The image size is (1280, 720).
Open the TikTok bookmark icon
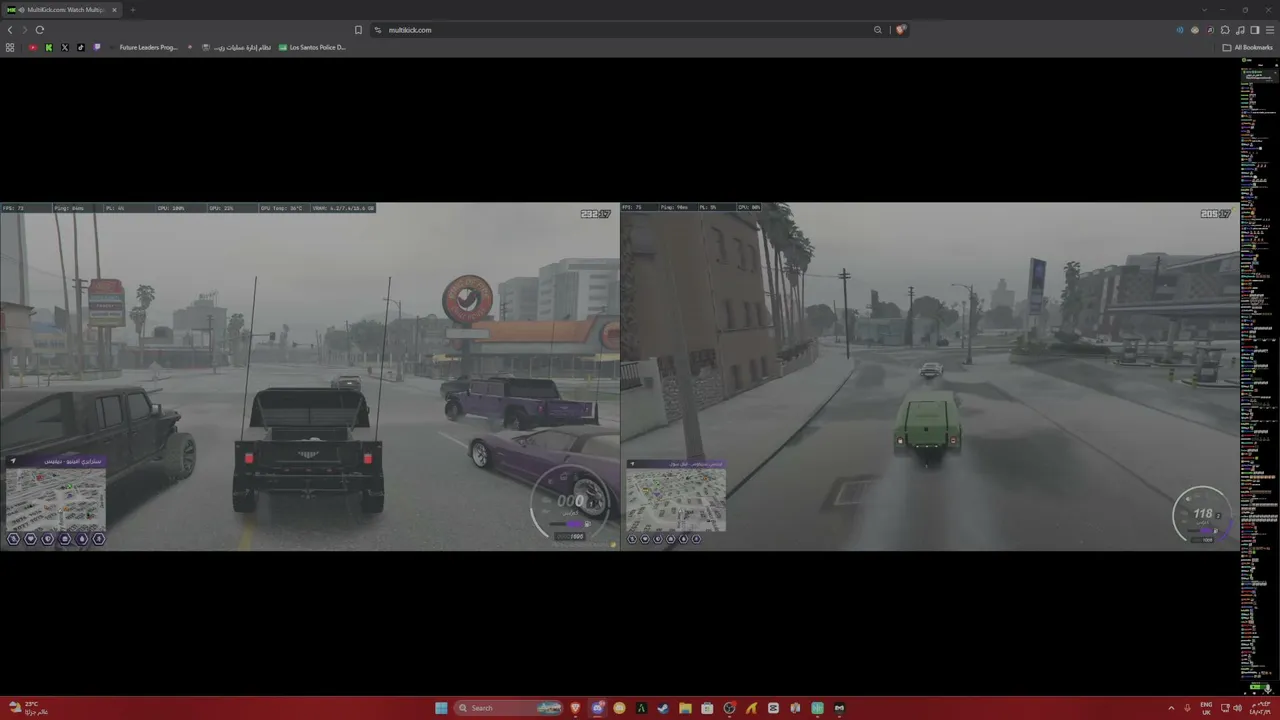point(80,47)
